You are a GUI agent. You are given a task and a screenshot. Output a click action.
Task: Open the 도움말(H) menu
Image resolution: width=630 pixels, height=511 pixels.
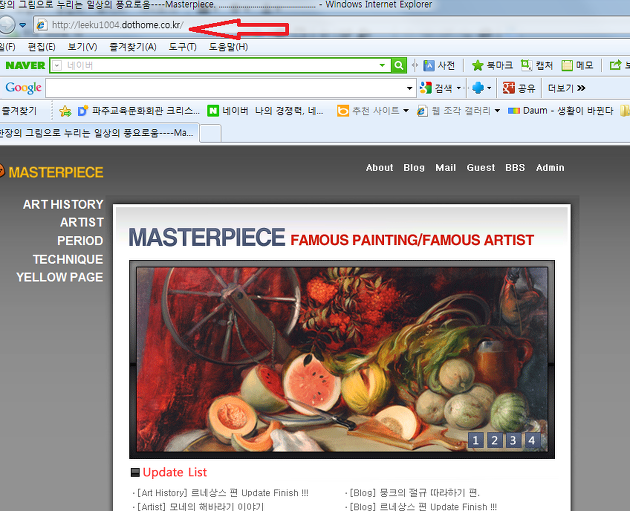pyautogui.click(x=228, y=47)
